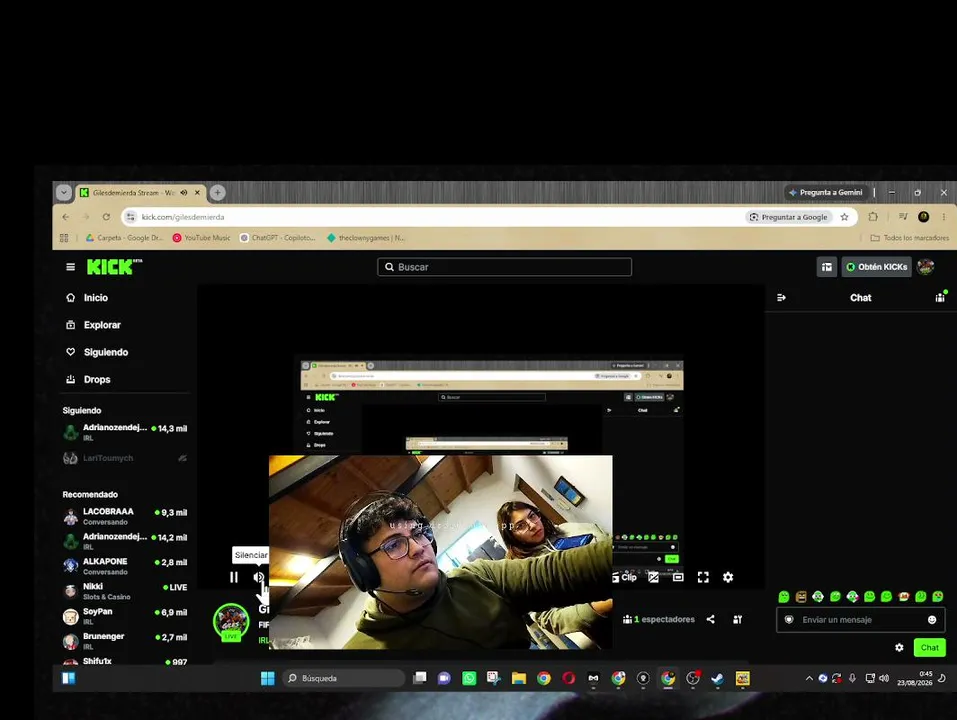The width and height of the screenshot is (957, 720).
Task: Open the emoji picker in the chat input
Action: [932, 620]
